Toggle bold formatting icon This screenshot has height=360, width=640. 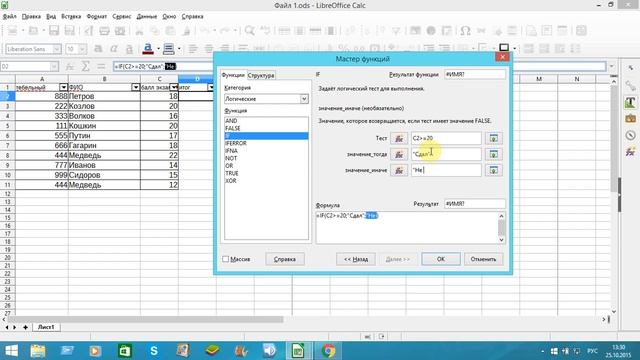98,49
